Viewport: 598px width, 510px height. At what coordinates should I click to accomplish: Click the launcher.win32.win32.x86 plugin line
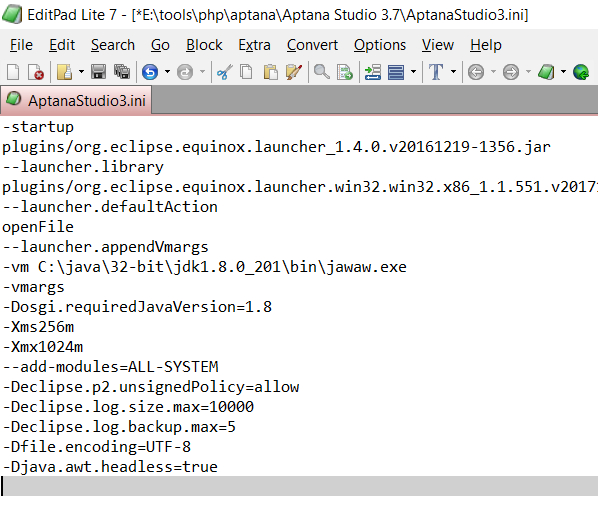click(300, 187)
